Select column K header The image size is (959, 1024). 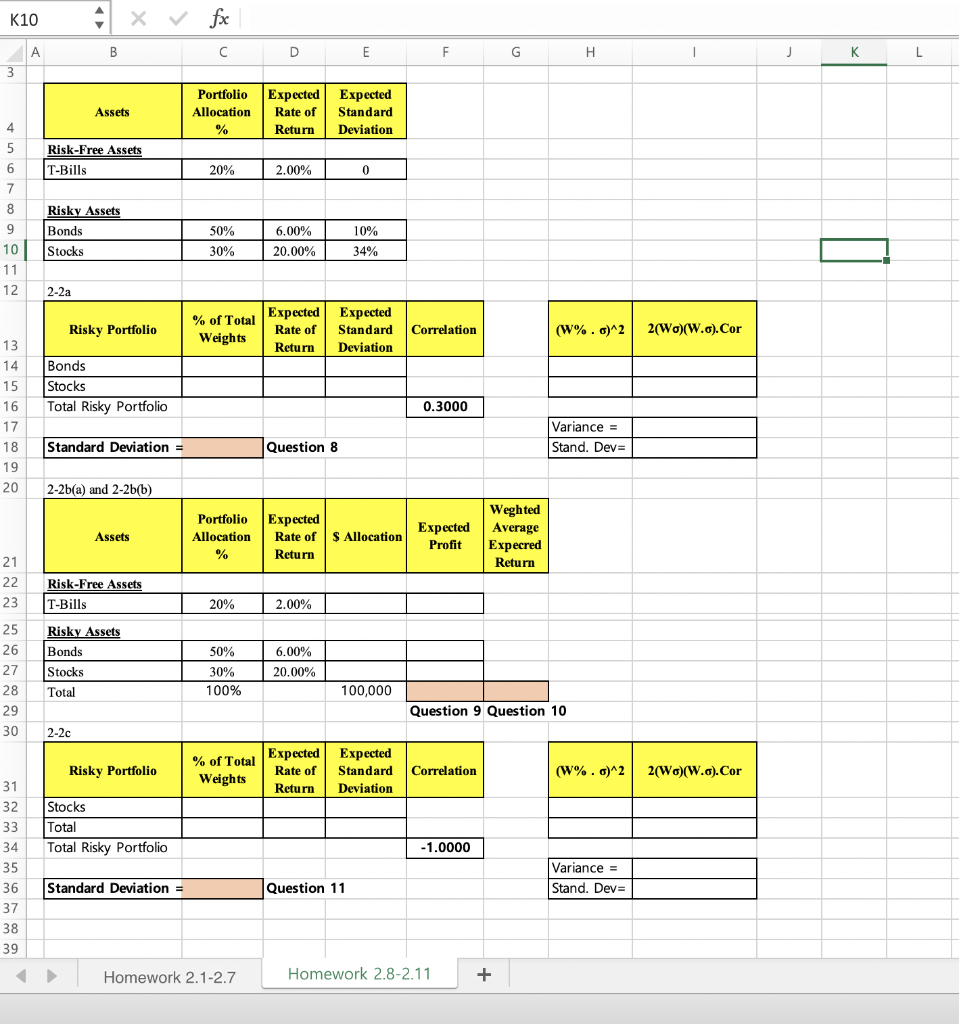click(854, 52)
